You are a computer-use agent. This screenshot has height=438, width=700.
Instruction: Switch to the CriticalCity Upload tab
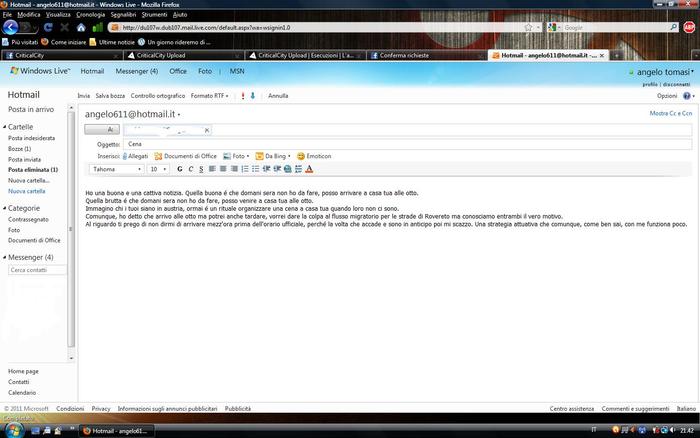pos(183,55)
